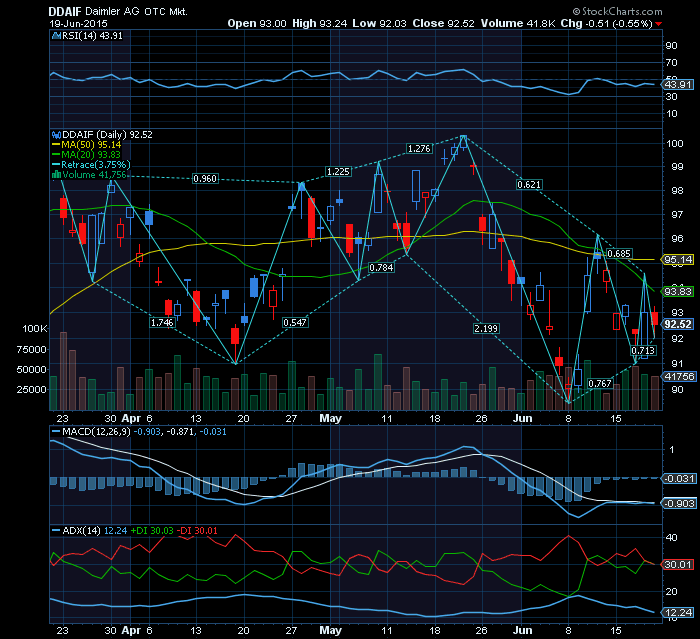Viewport: 700px width, 639px height.
Task: Click the RSI 70 axis level label
Action: (671, 63)
